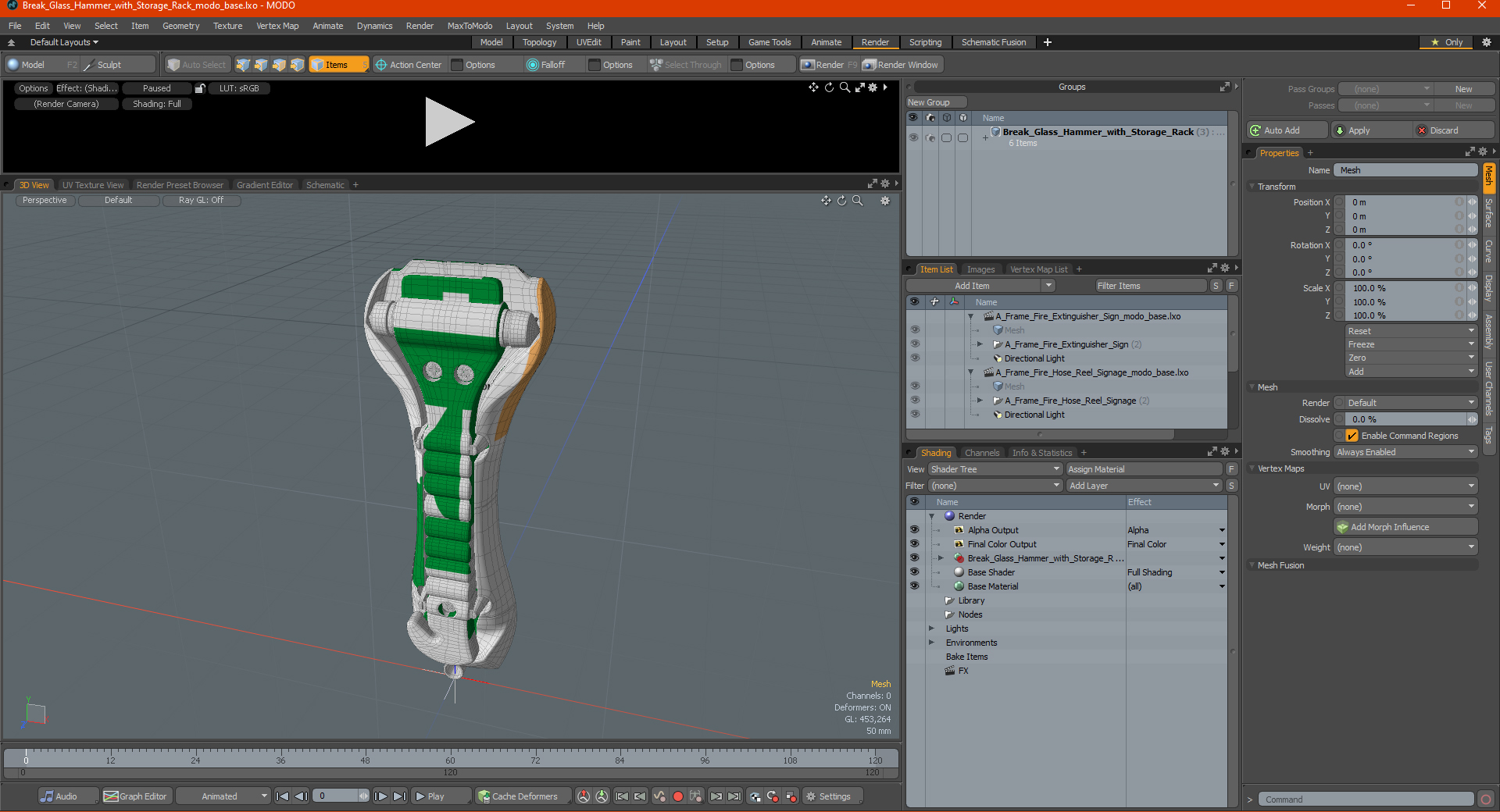Click the Command input field

[1366, 800]
